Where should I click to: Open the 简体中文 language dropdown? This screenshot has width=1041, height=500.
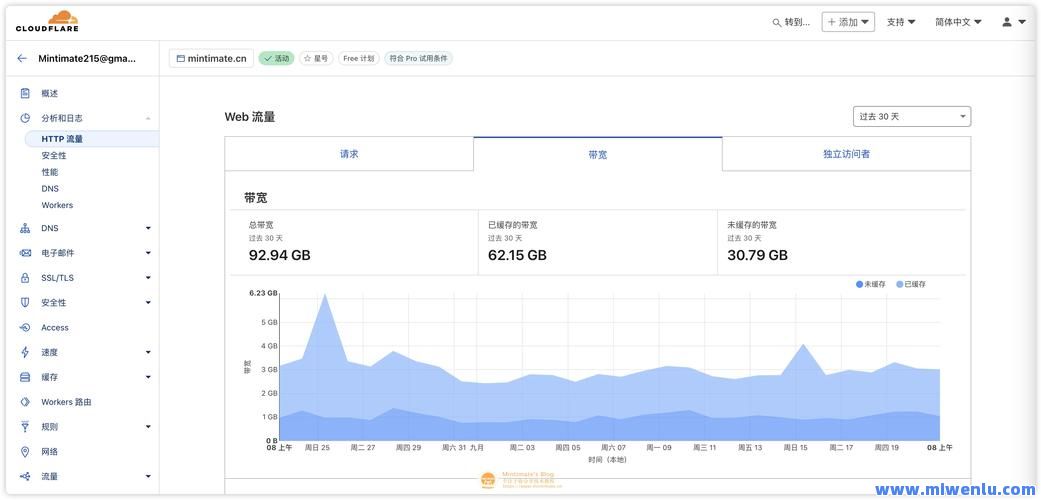958,22
